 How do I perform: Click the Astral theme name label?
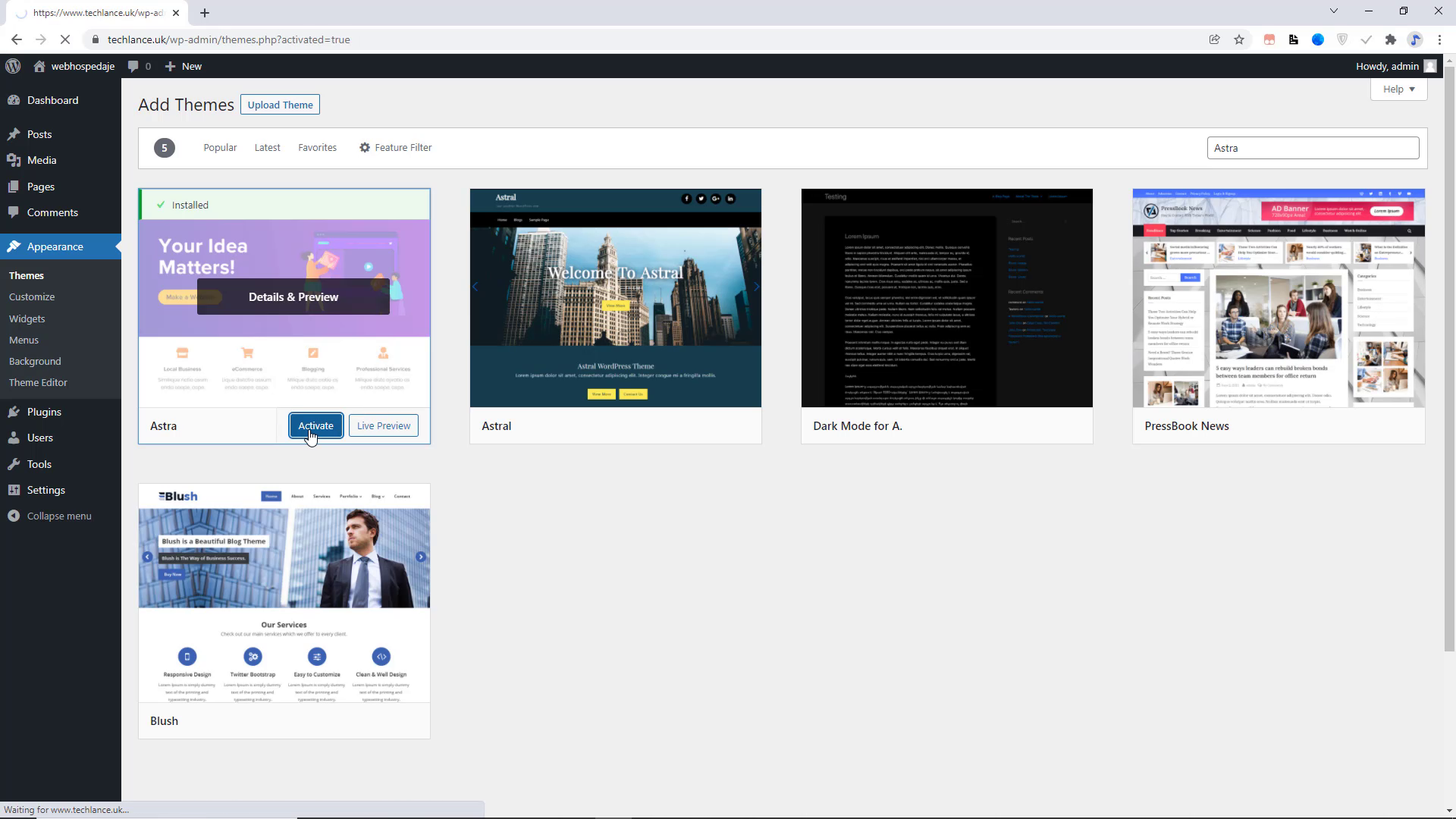click(x=496, y=425)
